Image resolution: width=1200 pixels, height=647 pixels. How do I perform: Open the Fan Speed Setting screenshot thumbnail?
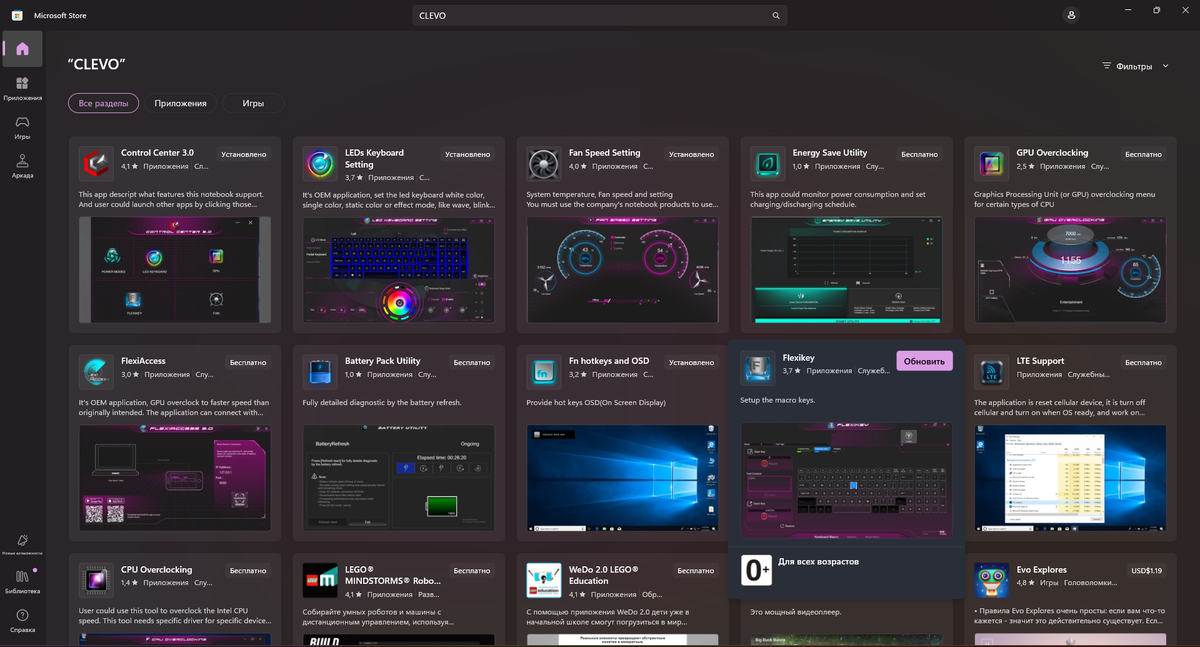click(x=623, y=269)
